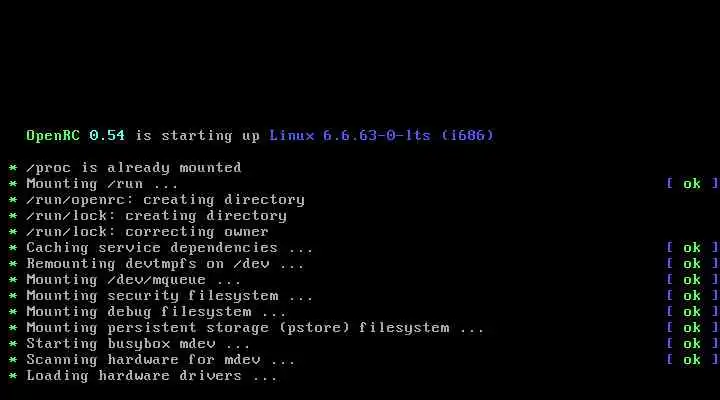Click the (i686) architecture label

pos(467,135)
